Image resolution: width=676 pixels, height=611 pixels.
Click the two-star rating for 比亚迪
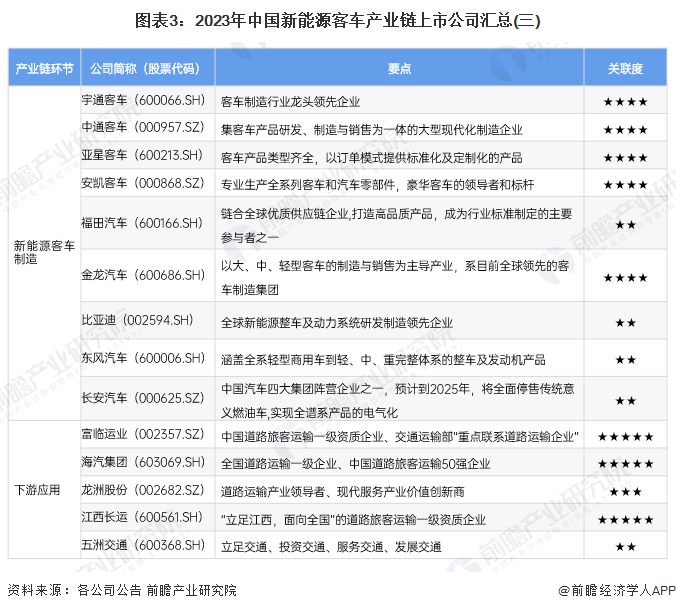pos(626,323)
